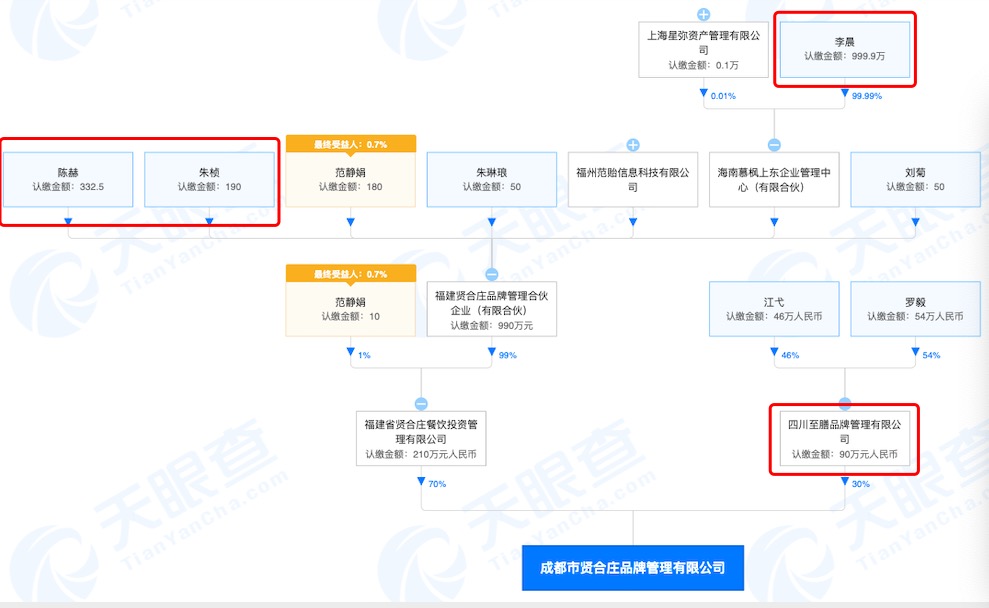
Task: Open 范静娟 node with 认缴金额 10
Action: [x=351, y=309]
